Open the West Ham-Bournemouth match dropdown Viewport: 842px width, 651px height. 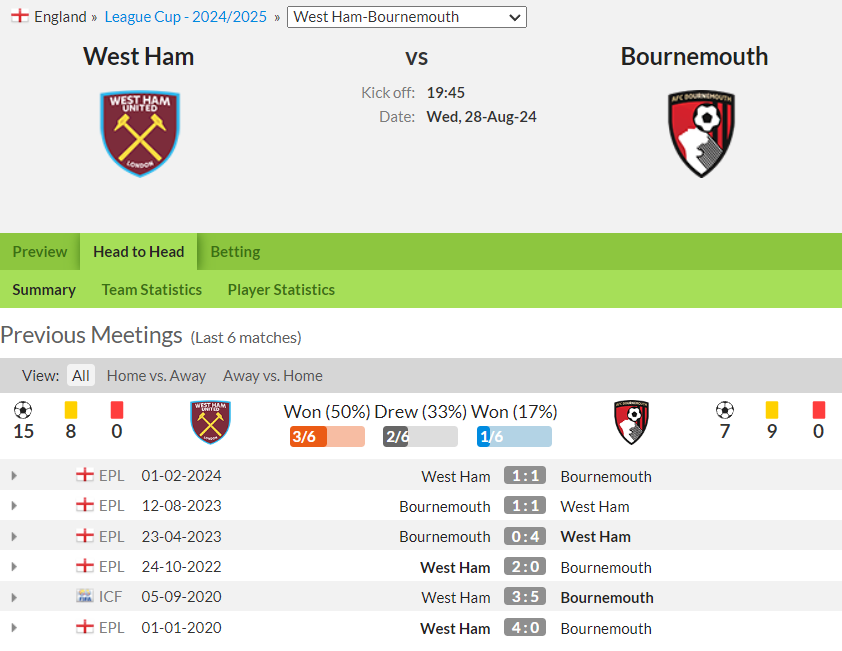[x=407, y=17]
